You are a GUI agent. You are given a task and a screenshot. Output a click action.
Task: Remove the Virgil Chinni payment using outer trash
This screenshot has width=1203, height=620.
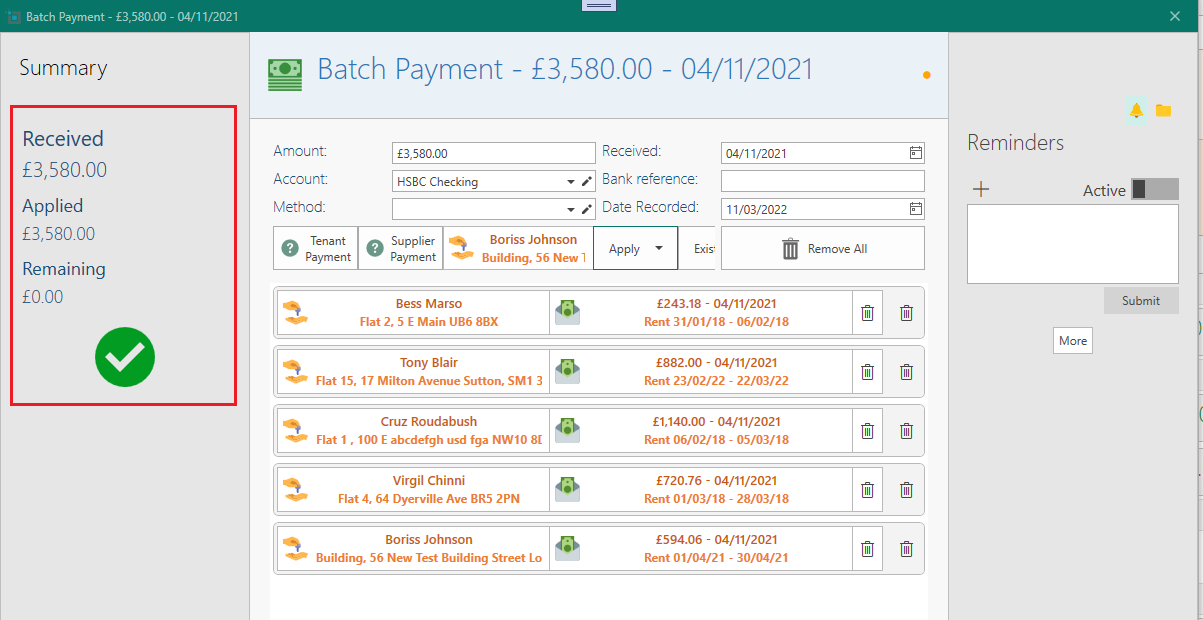pos(906,490)
